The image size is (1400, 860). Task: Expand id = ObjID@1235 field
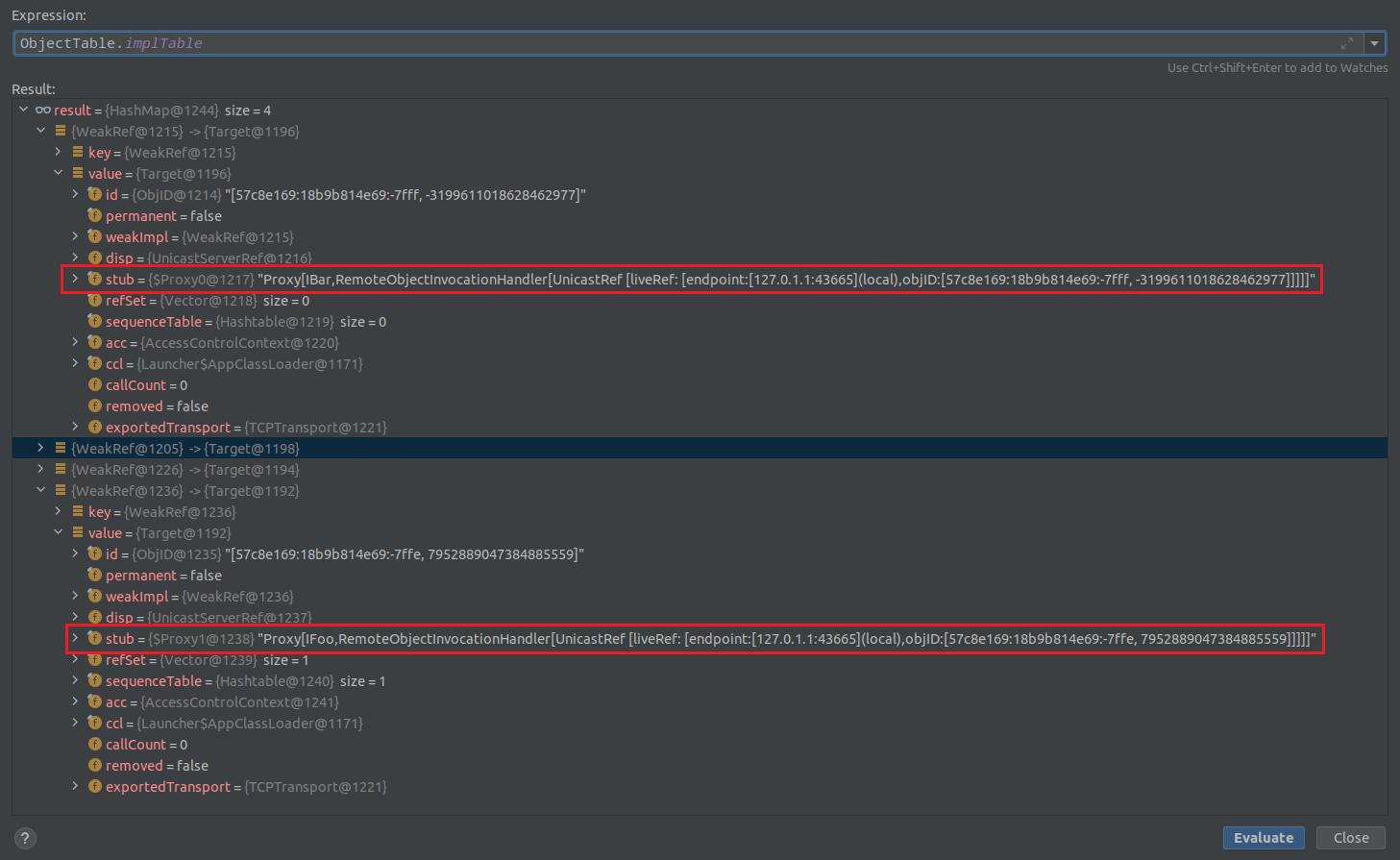pyautogui.click(x=75, y=553)
